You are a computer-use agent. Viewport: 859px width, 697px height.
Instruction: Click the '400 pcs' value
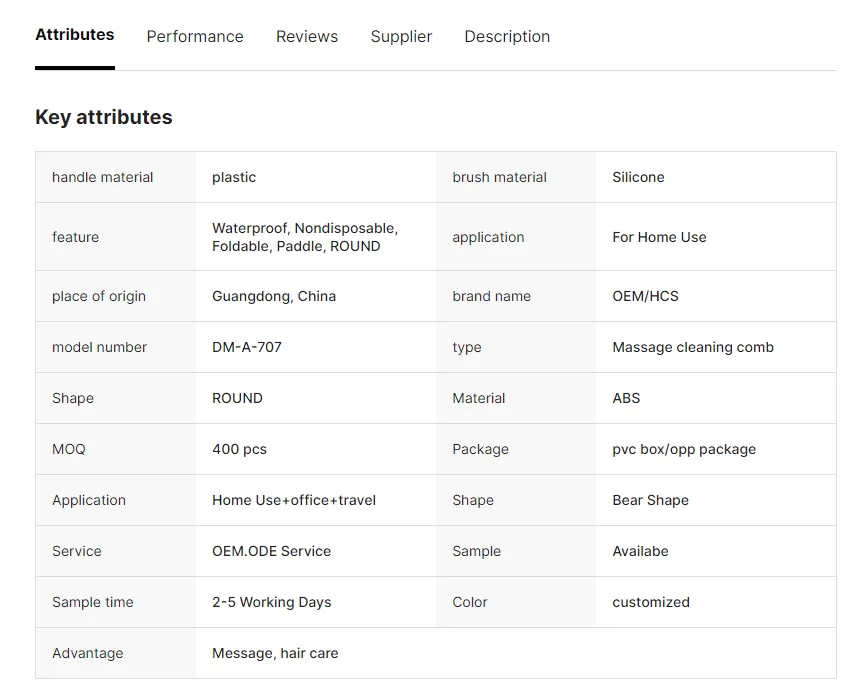coord(239,449)
